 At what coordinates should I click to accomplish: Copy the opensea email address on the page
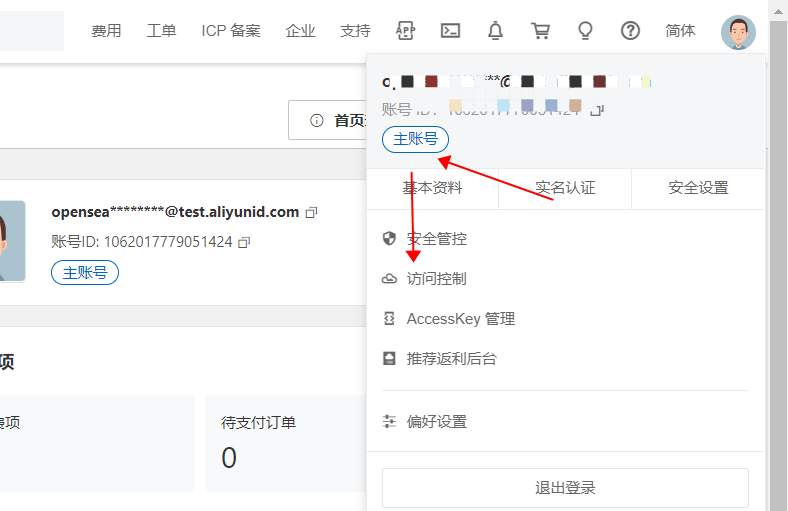pos(312,213)
